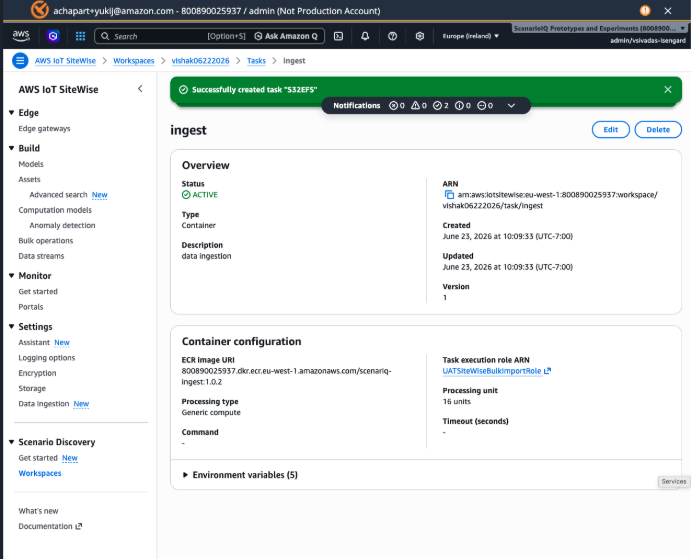The width and height of the screenshot is (691, 559).
Task: Collapse the AWS IoT SiteWise side panel
Action: point(140,89)
